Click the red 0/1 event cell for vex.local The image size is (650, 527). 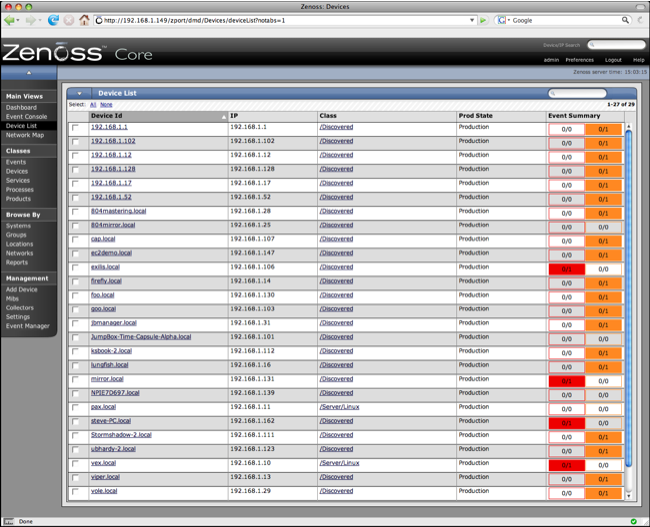[567, 465]
